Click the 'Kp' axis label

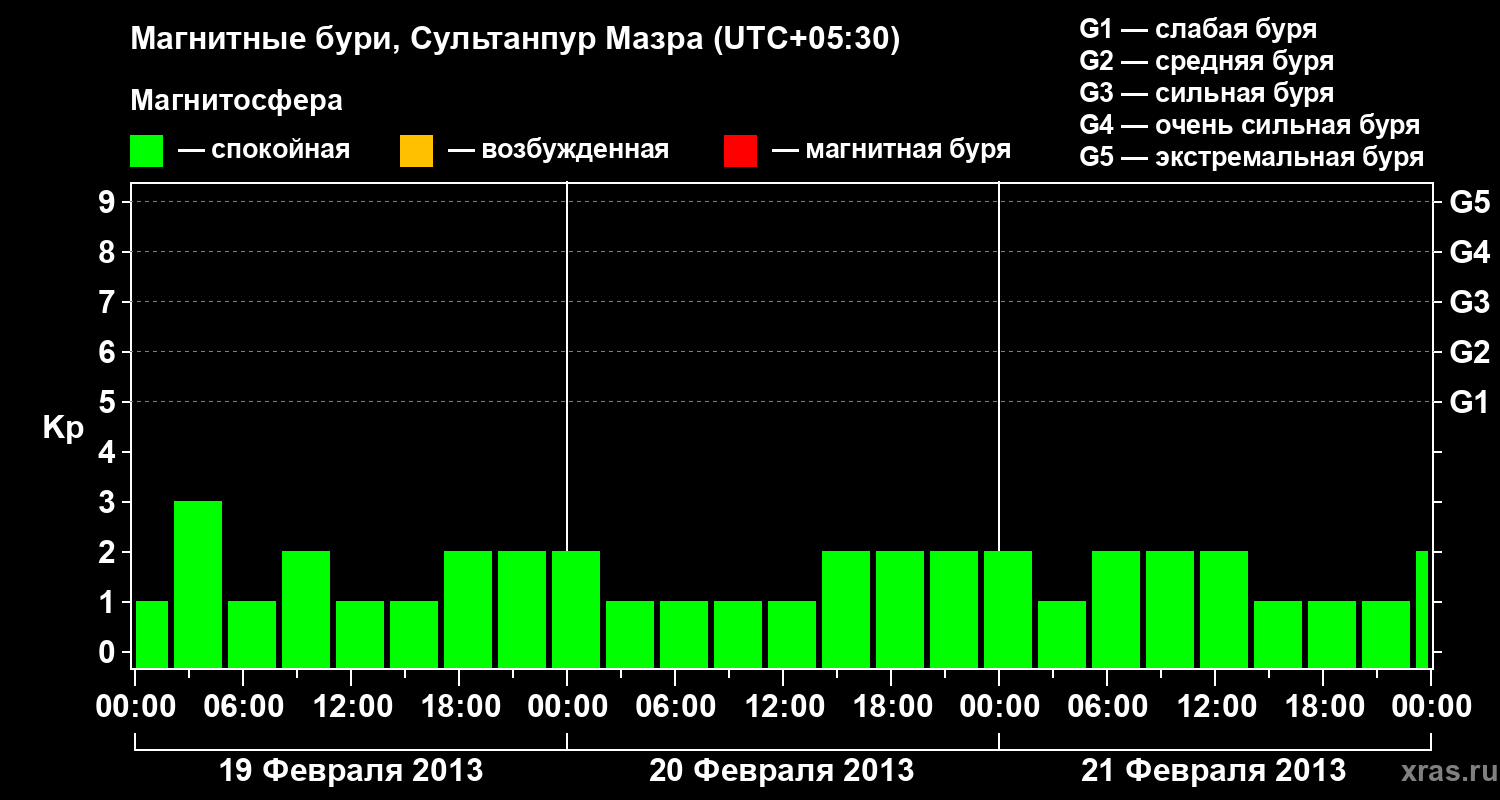63,429
